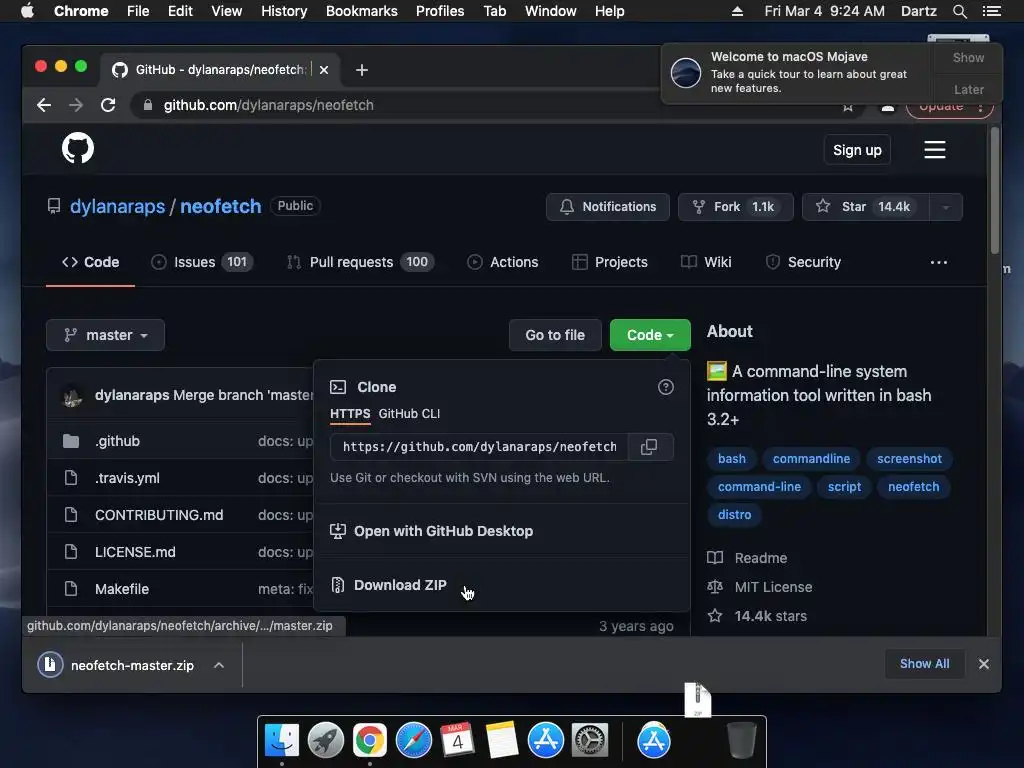The image size is (1024, 768).
Task: Open the Pull requests tab
Action: 360,263
